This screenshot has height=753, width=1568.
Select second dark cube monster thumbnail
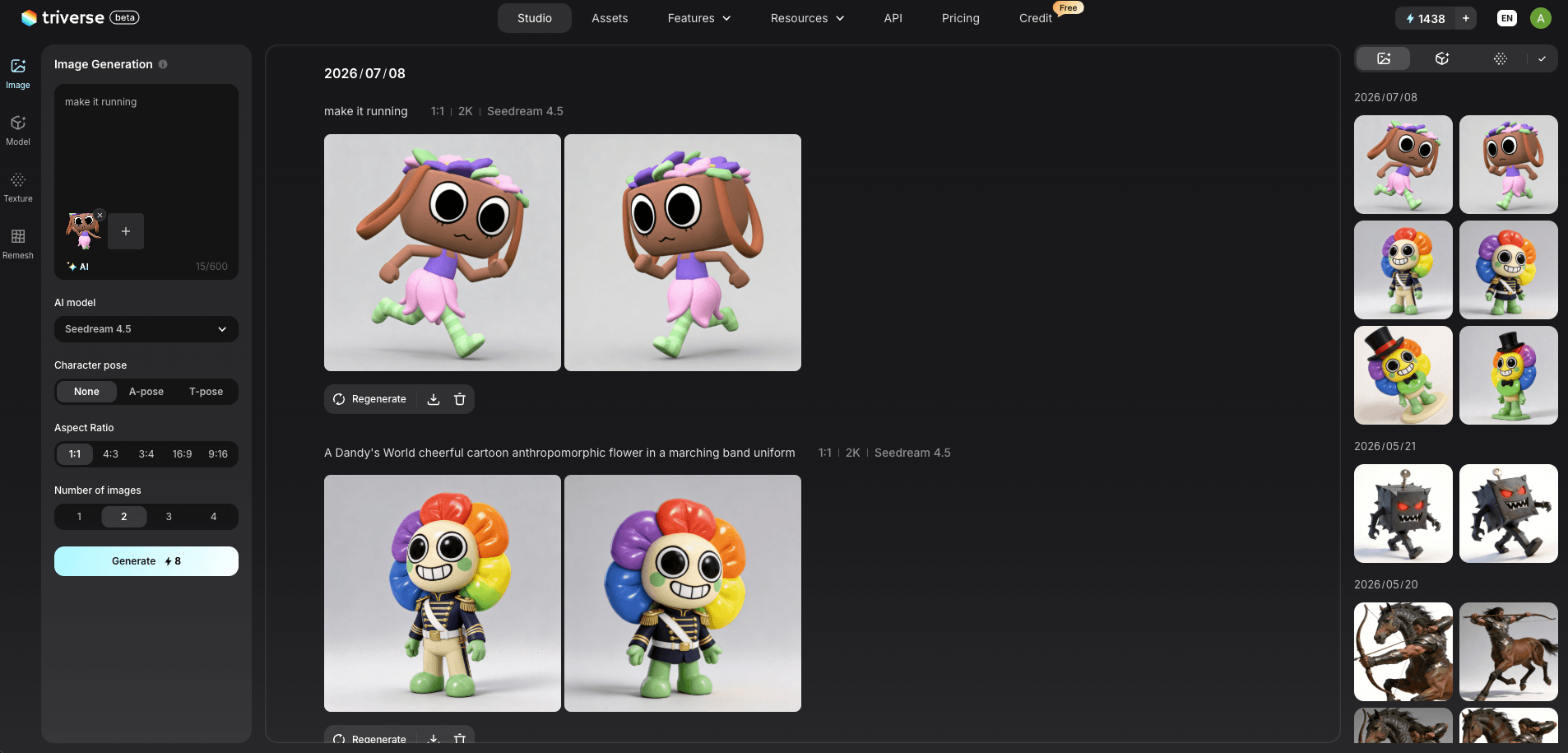(x=1509, y=514)
